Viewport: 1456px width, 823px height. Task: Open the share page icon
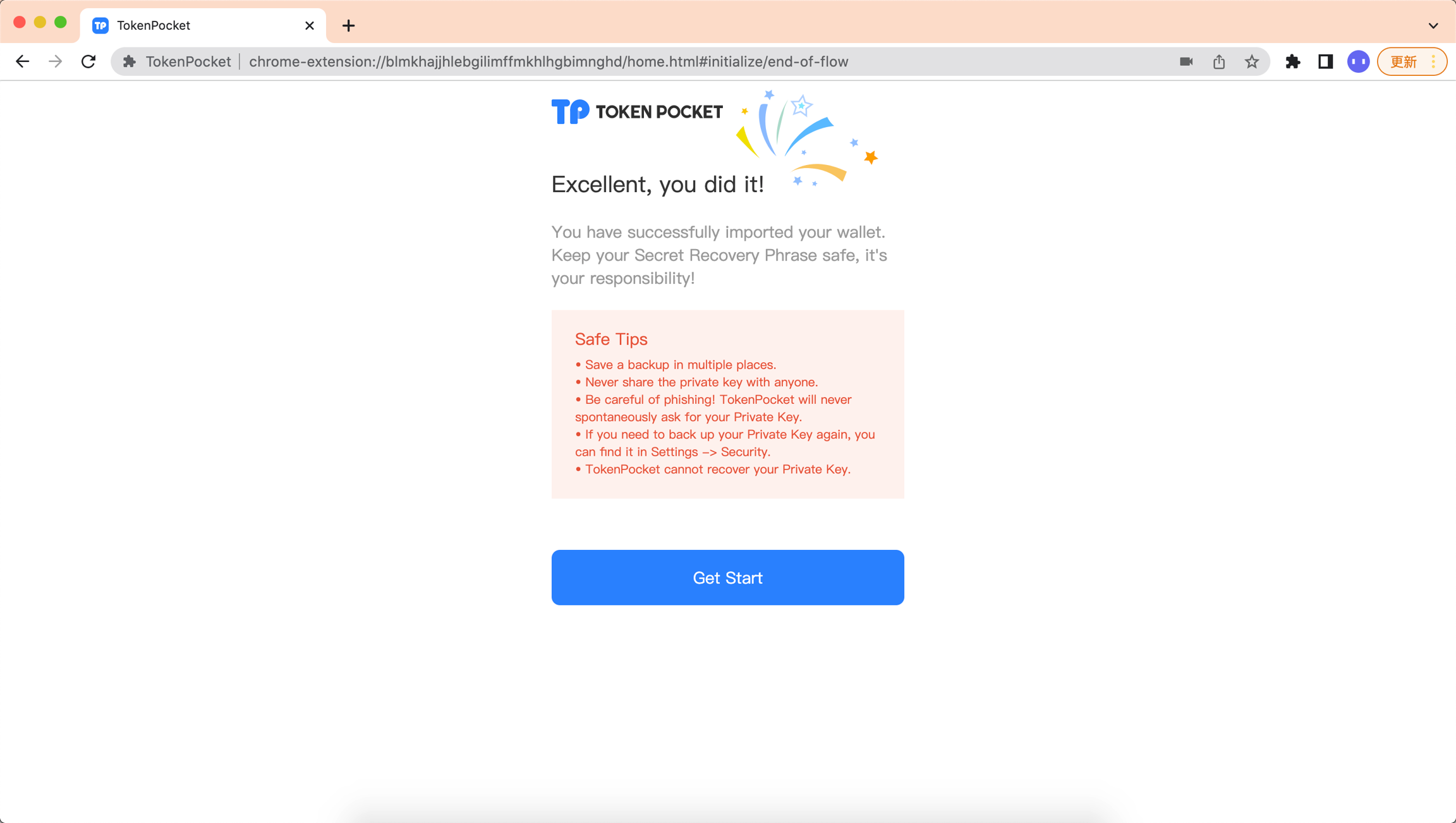click(x=1218, y=61)
